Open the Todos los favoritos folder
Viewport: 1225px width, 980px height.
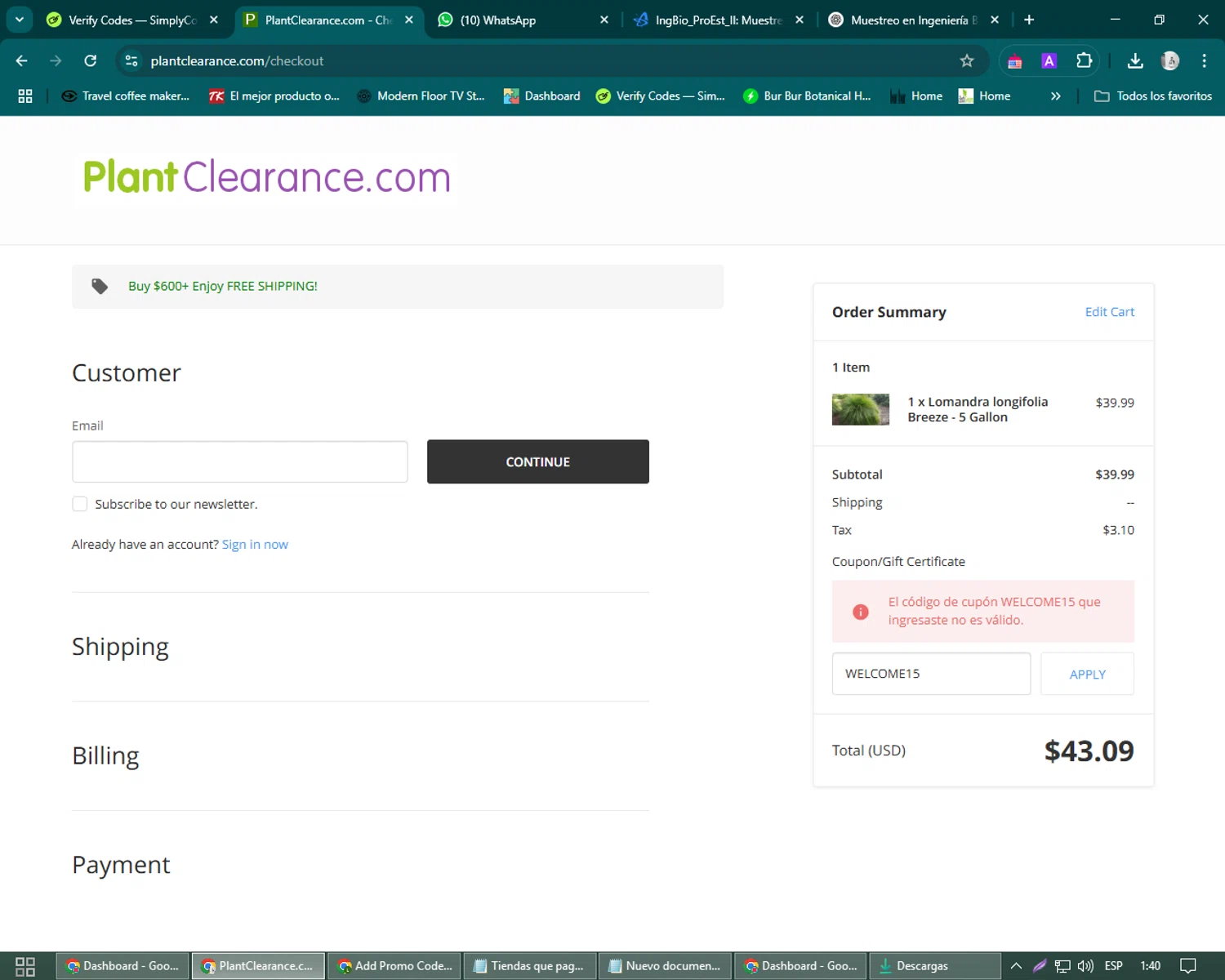[1153, 96]
